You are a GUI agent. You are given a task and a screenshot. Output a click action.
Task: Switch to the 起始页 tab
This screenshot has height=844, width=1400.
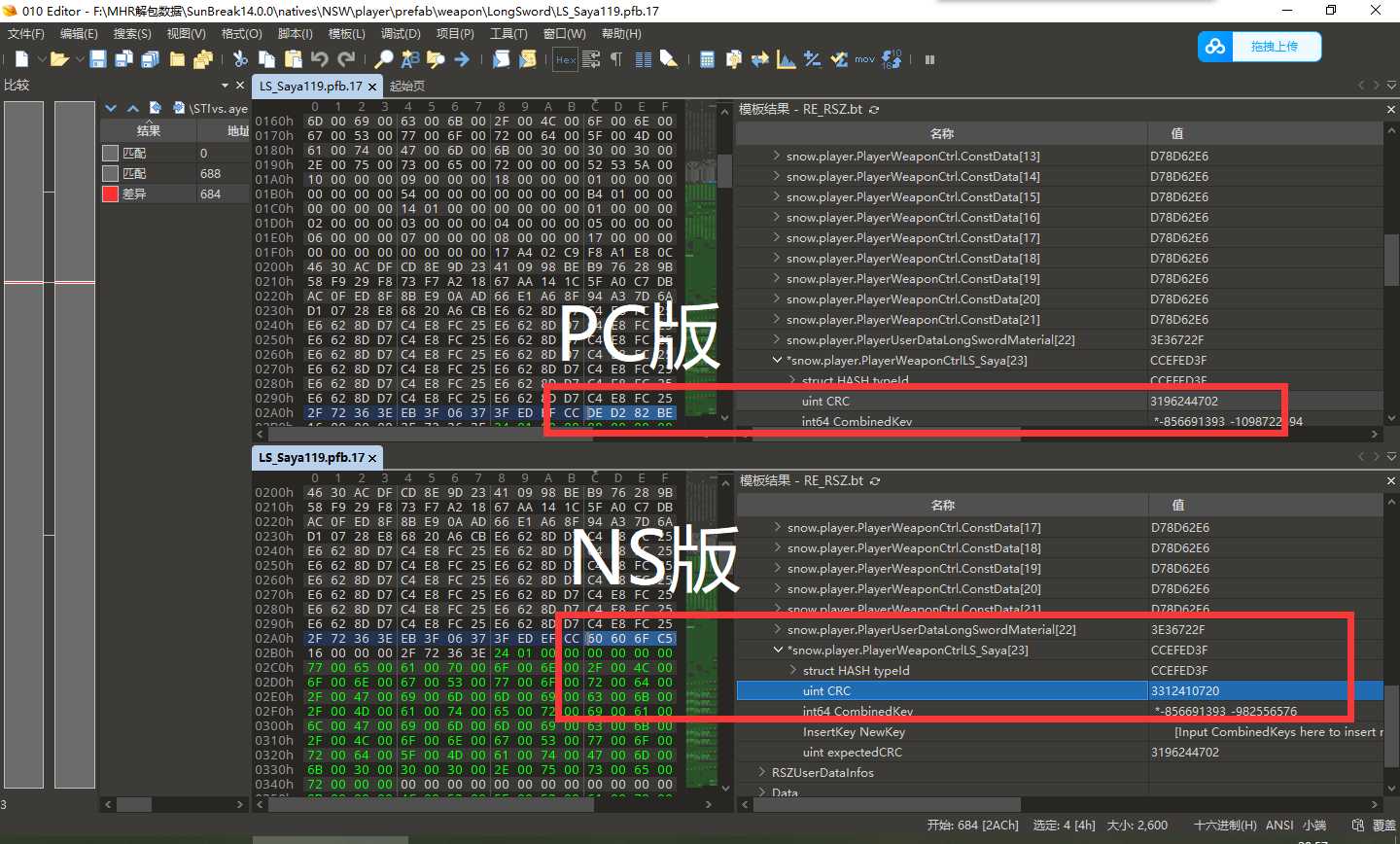pos(406,86)
